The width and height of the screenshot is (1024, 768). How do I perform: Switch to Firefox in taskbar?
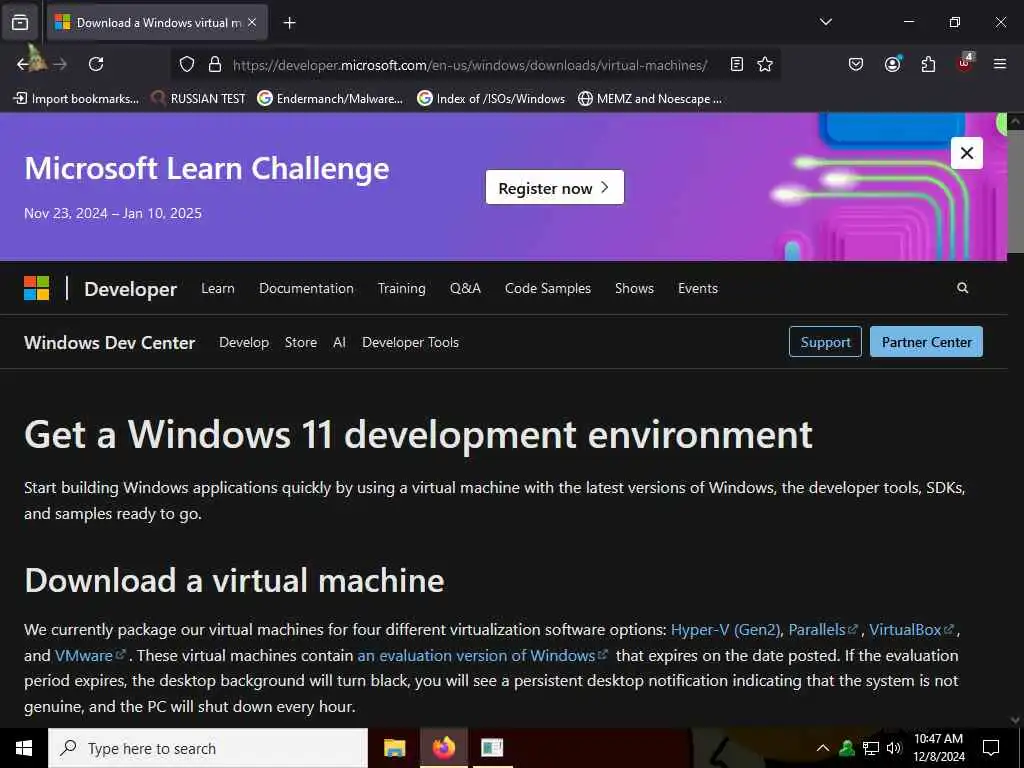tap(443, 748)
